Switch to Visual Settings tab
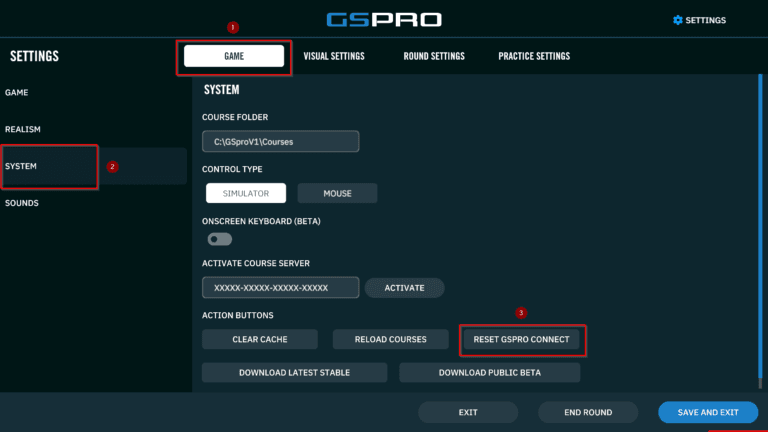 pyautogui.click(x=334, y=56)
